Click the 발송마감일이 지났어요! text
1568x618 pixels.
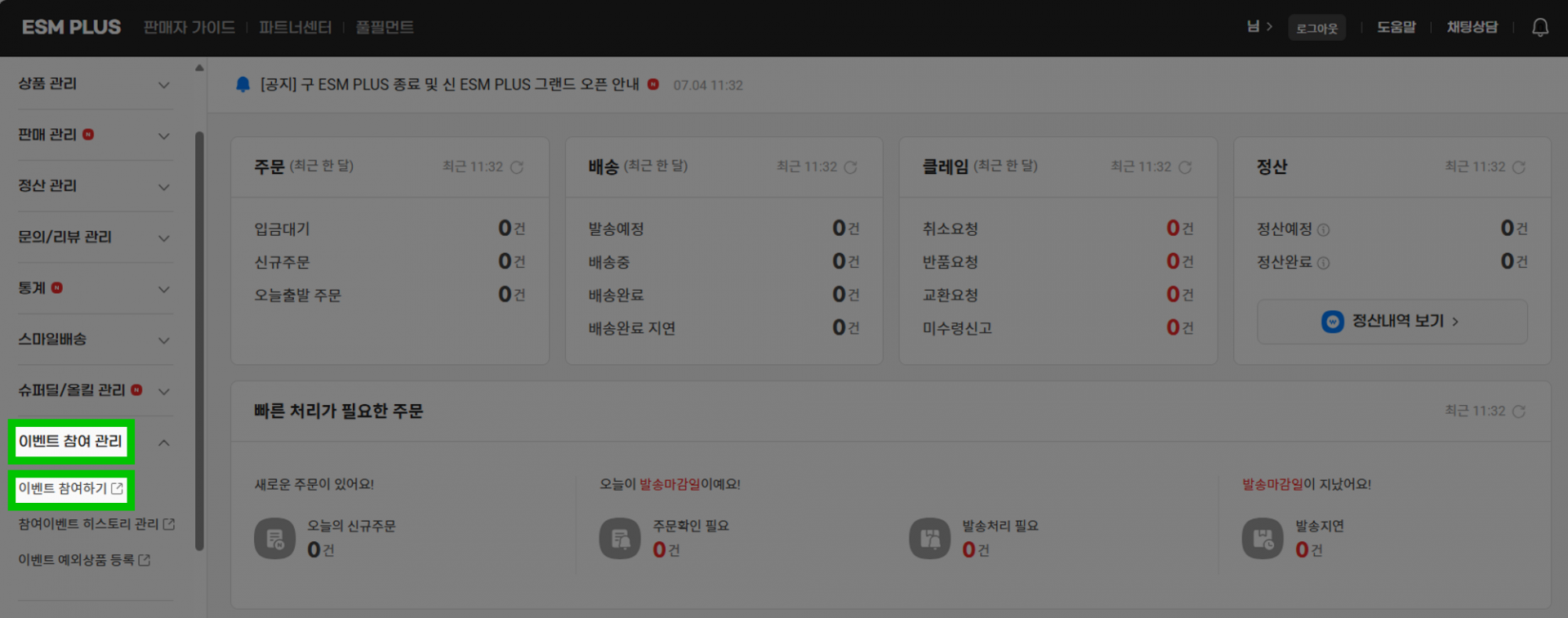(x=1307, y=484)
